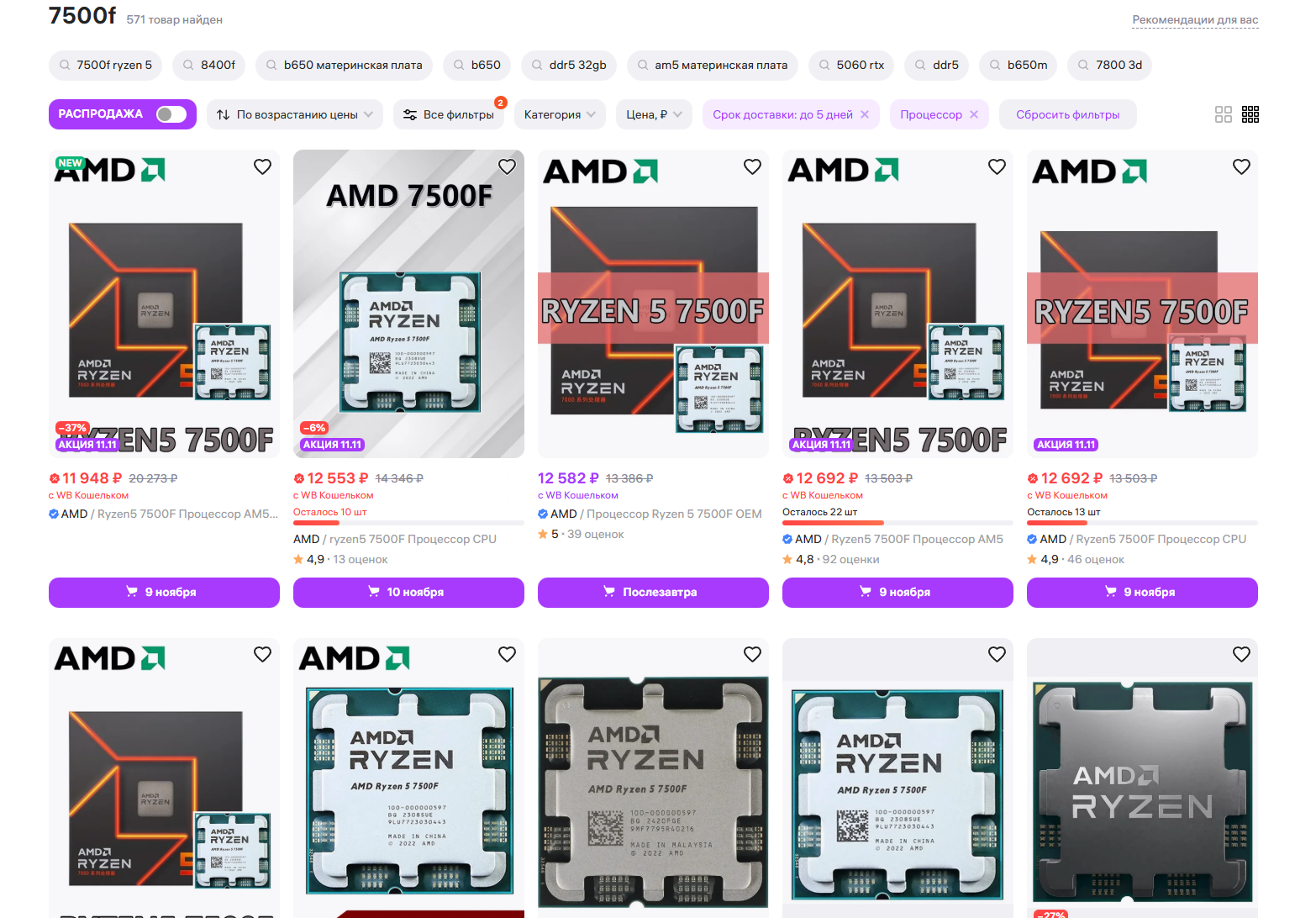The image size is (1316, 918).
Task: Click the price 12 553 ₽
Action: pos(337,478)
